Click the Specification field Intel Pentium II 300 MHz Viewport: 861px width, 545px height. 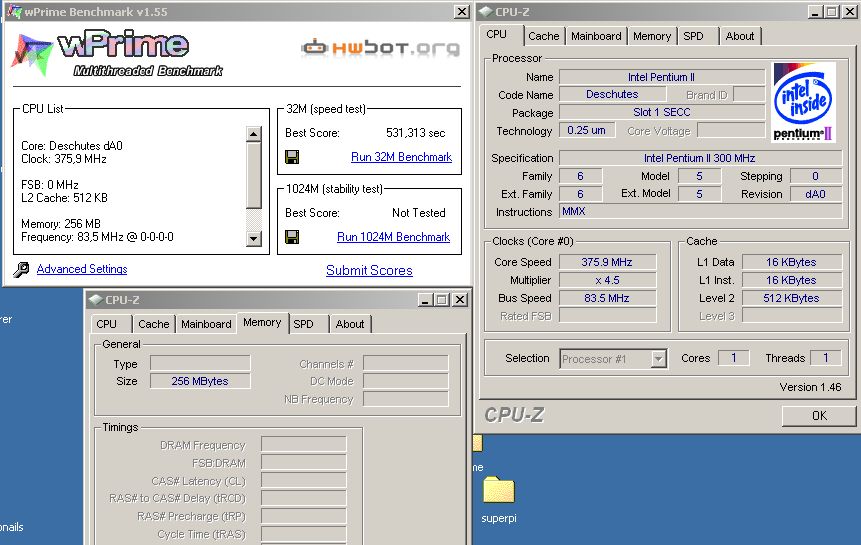pos(700,158)
